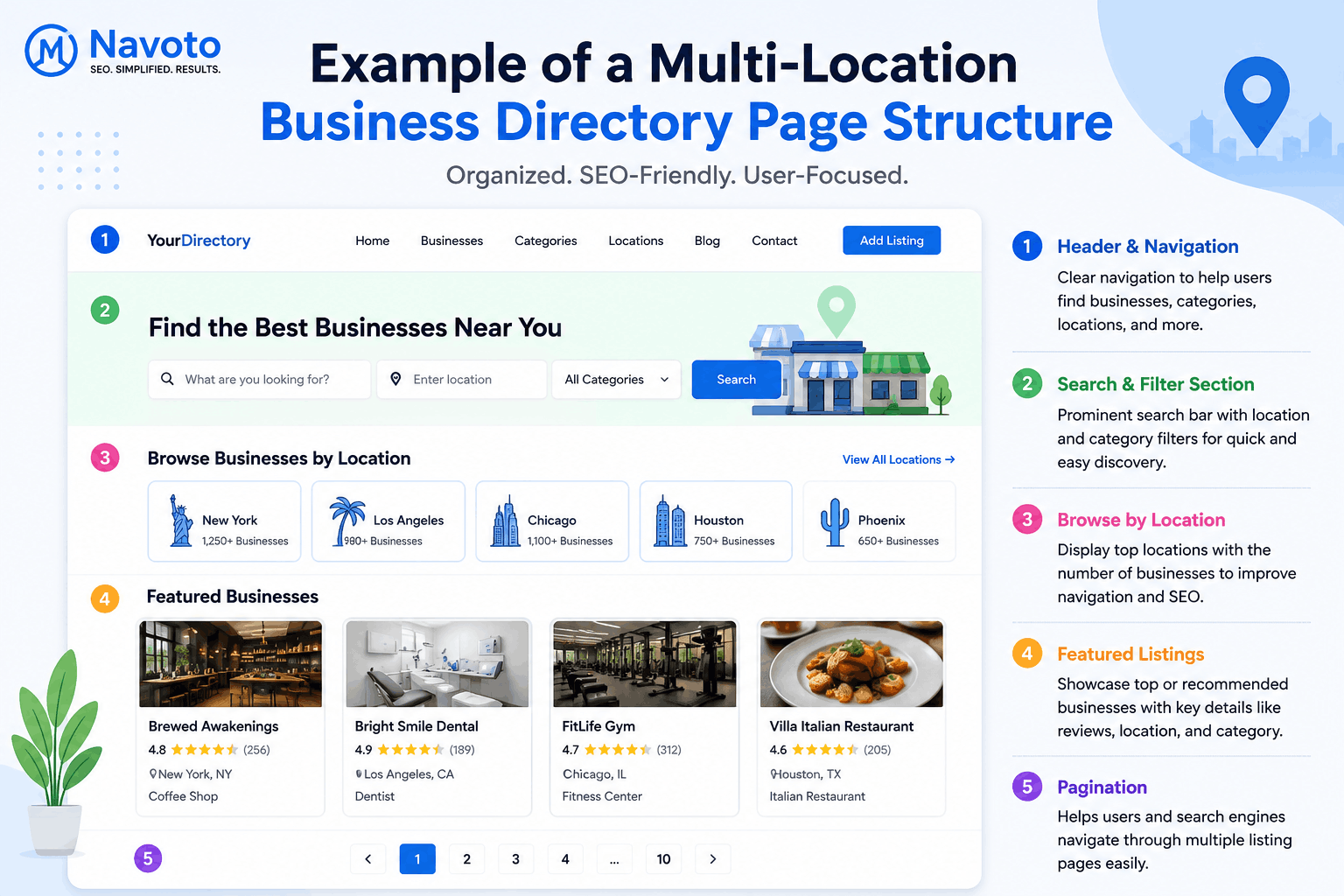The width and height of the screenshot is (1344, 896).
Task: Click the large blue map pin graphic
Action: point(1256,101)
